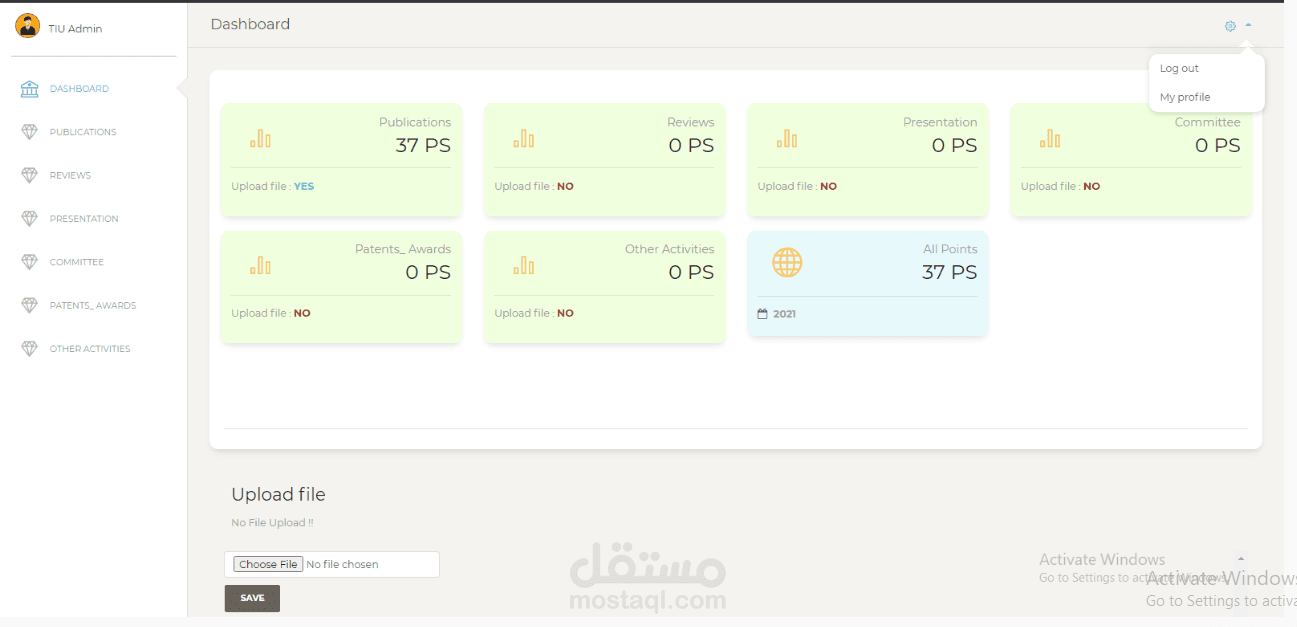Click the 0 PS value on Reviews card
Image resolution: width=1297 pixels, height=627 pixels.
click(x=691, y=145)
